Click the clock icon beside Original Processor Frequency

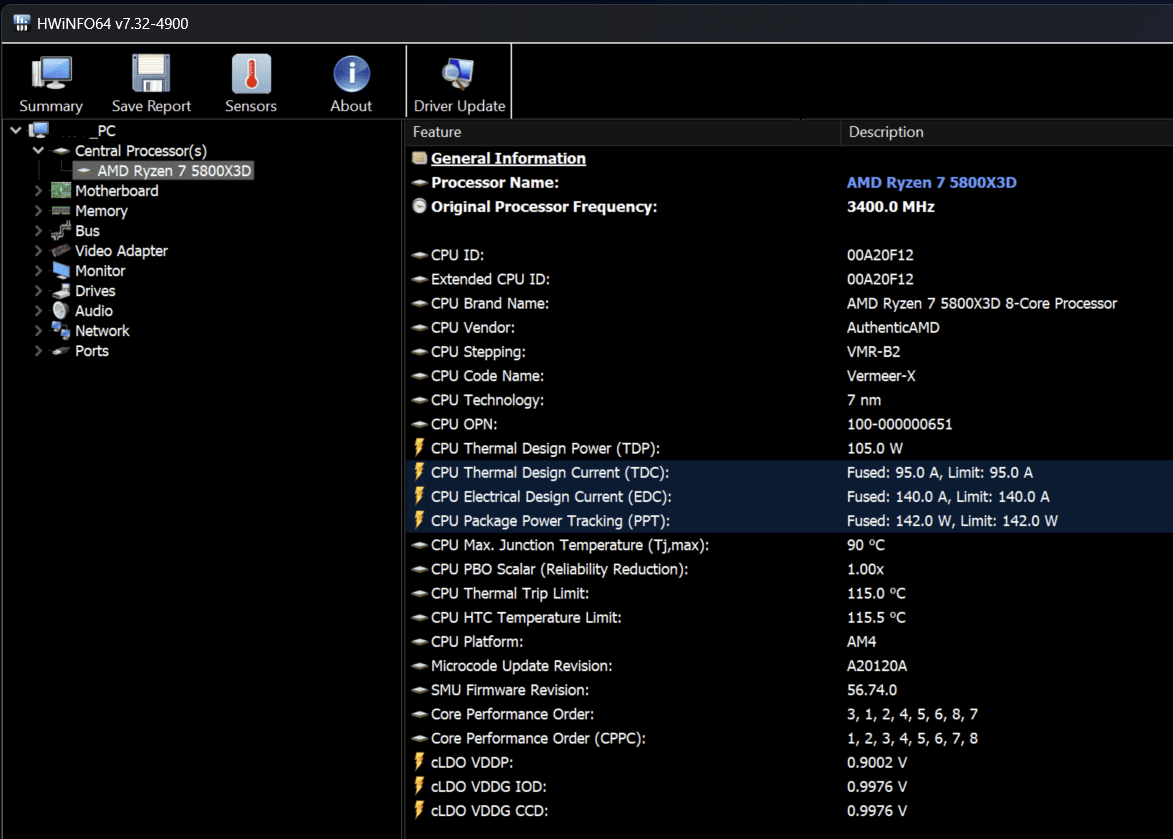[420, 206]
